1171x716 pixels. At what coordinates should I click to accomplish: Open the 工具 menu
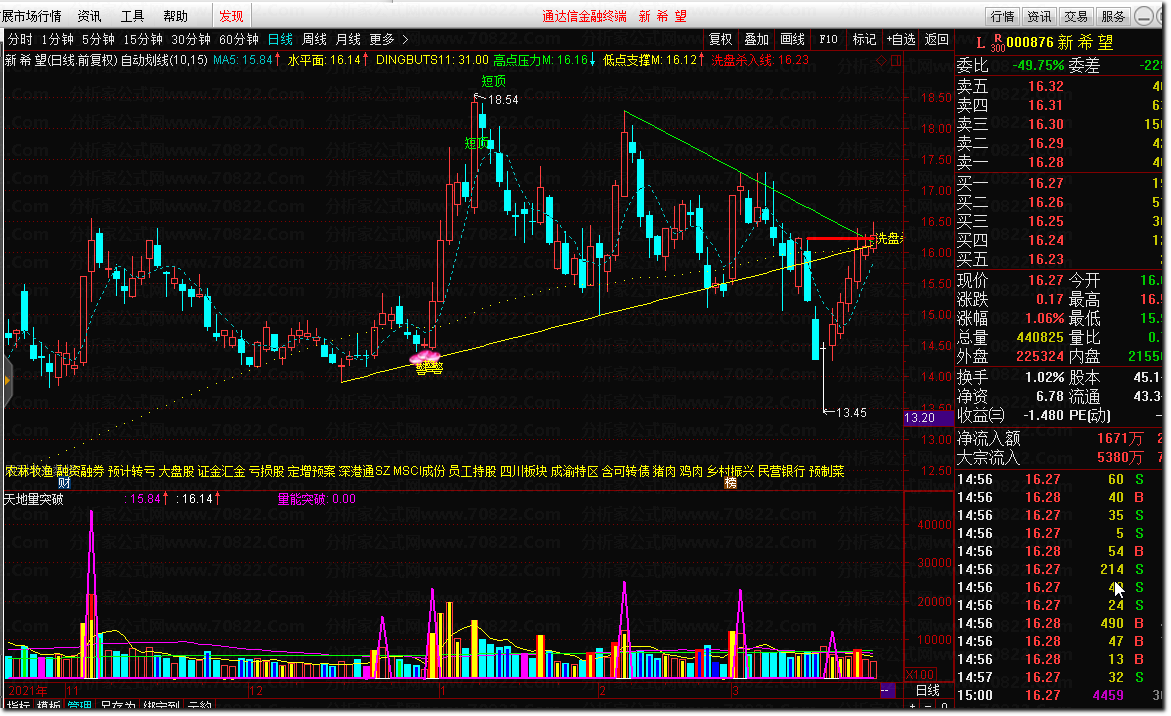pos(132,16)
